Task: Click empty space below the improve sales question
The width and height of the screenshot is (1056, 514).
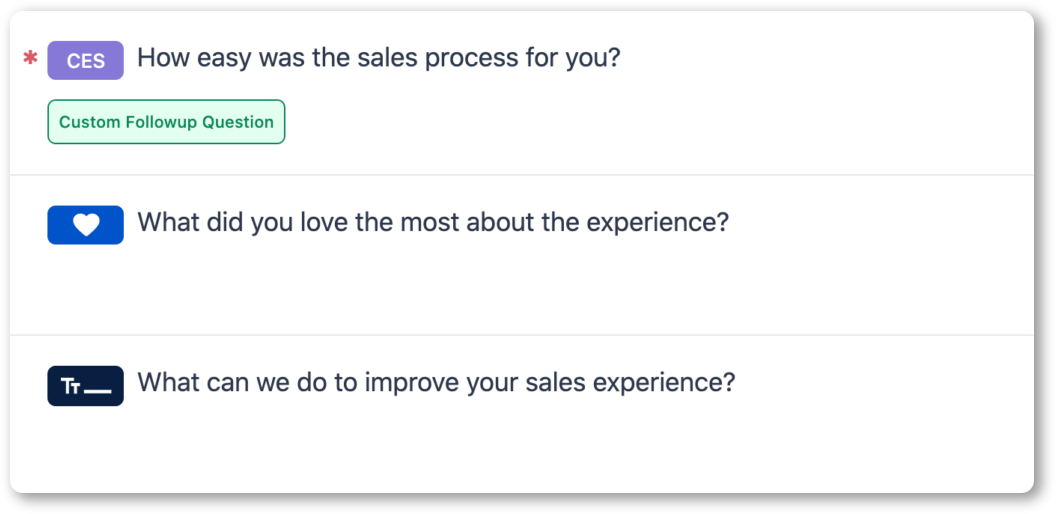Action: [x=522, y=448]
